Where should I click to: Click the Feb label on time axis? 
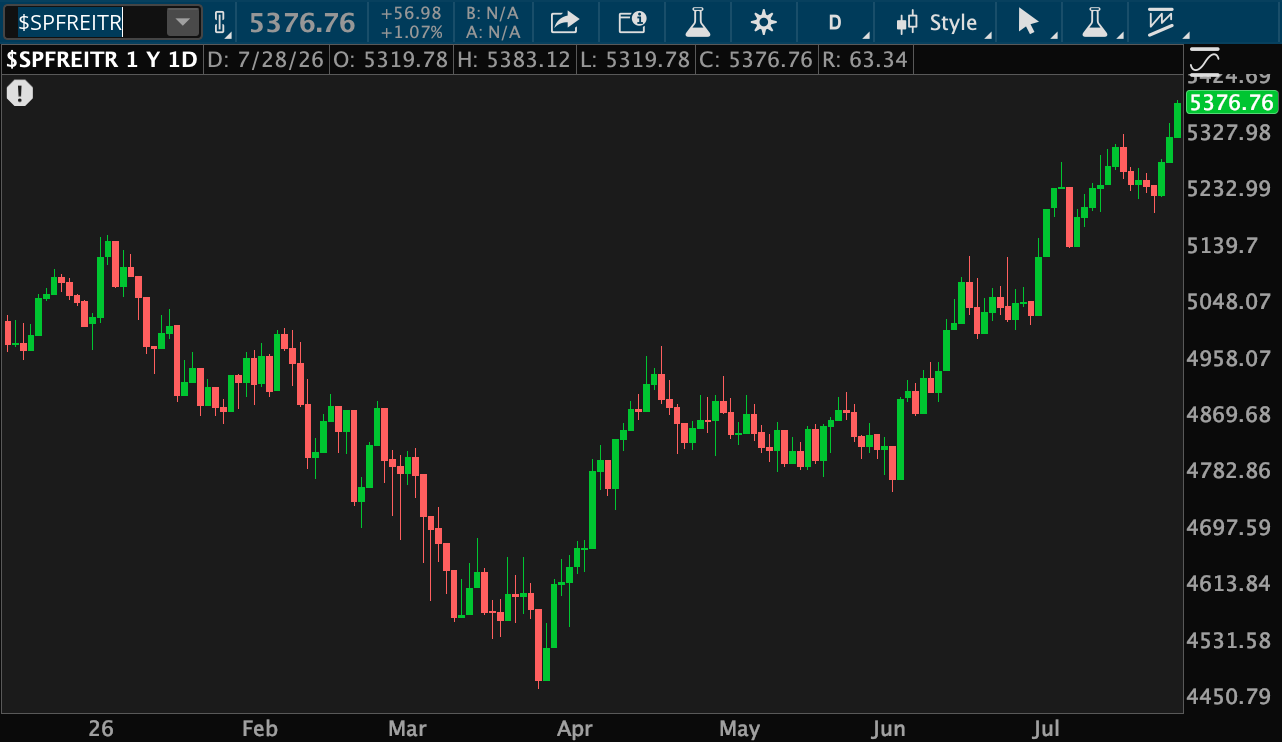260,728
